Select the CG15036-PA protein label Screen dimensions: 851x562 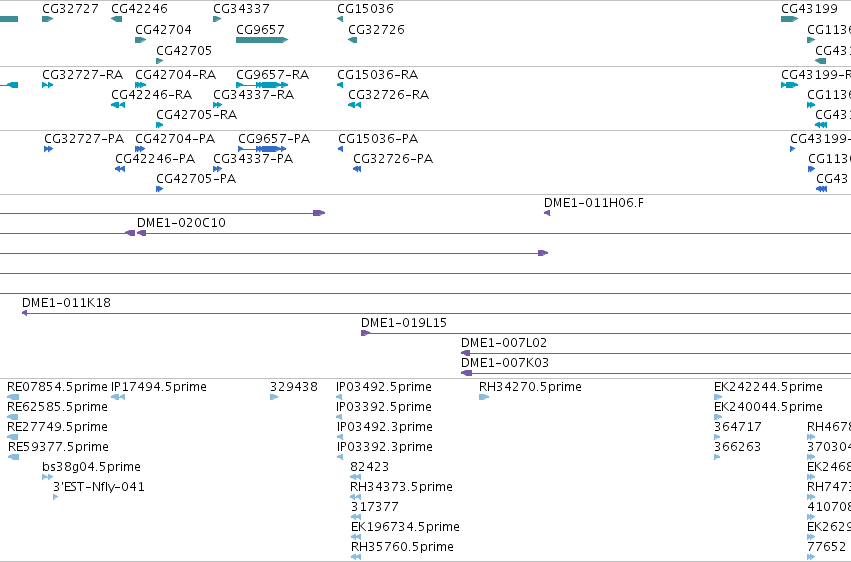tap(378, 139)
